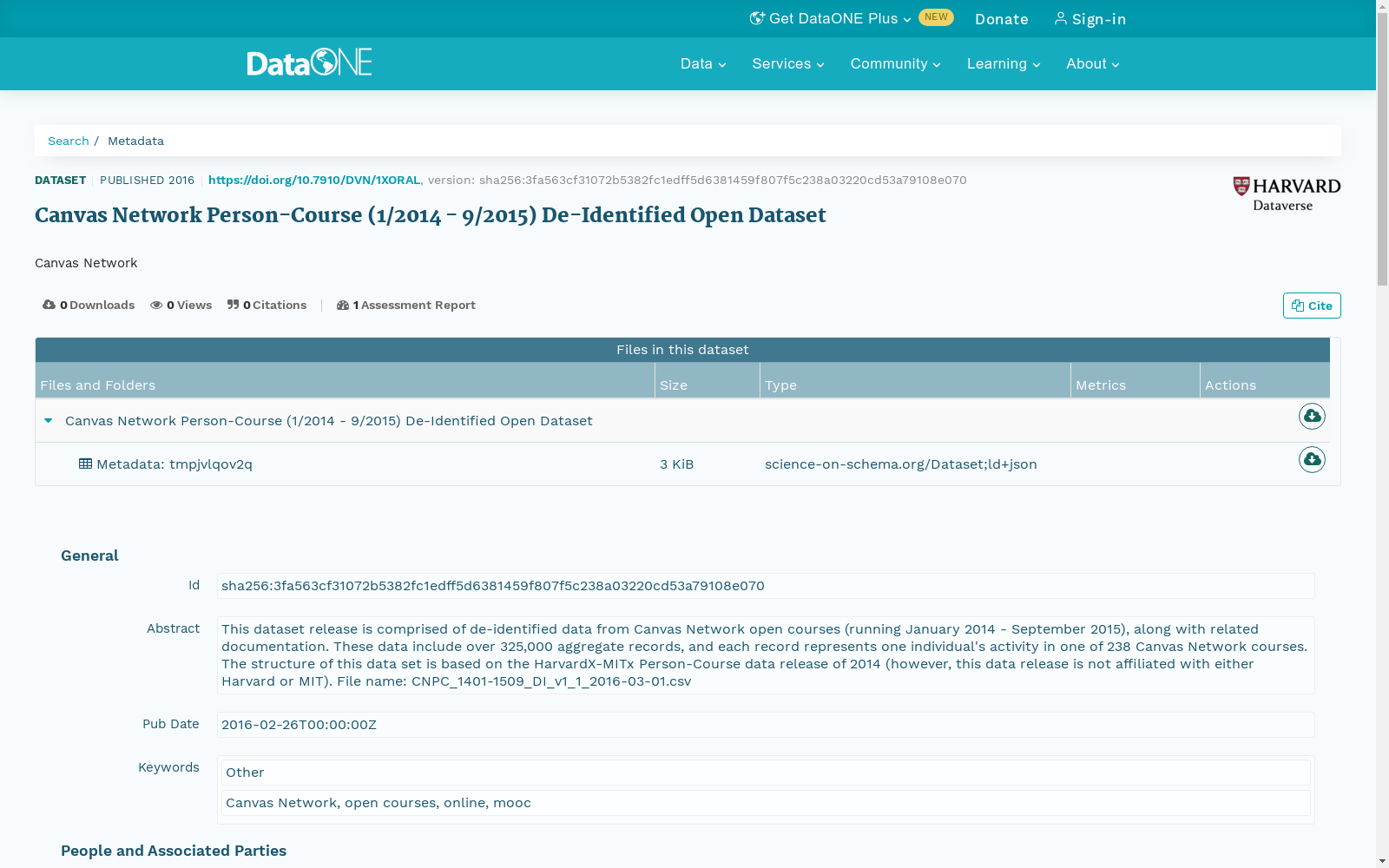The image size is (1389, 868).
Task: Click People and Associated Parties heading
Action: (174, 851)
